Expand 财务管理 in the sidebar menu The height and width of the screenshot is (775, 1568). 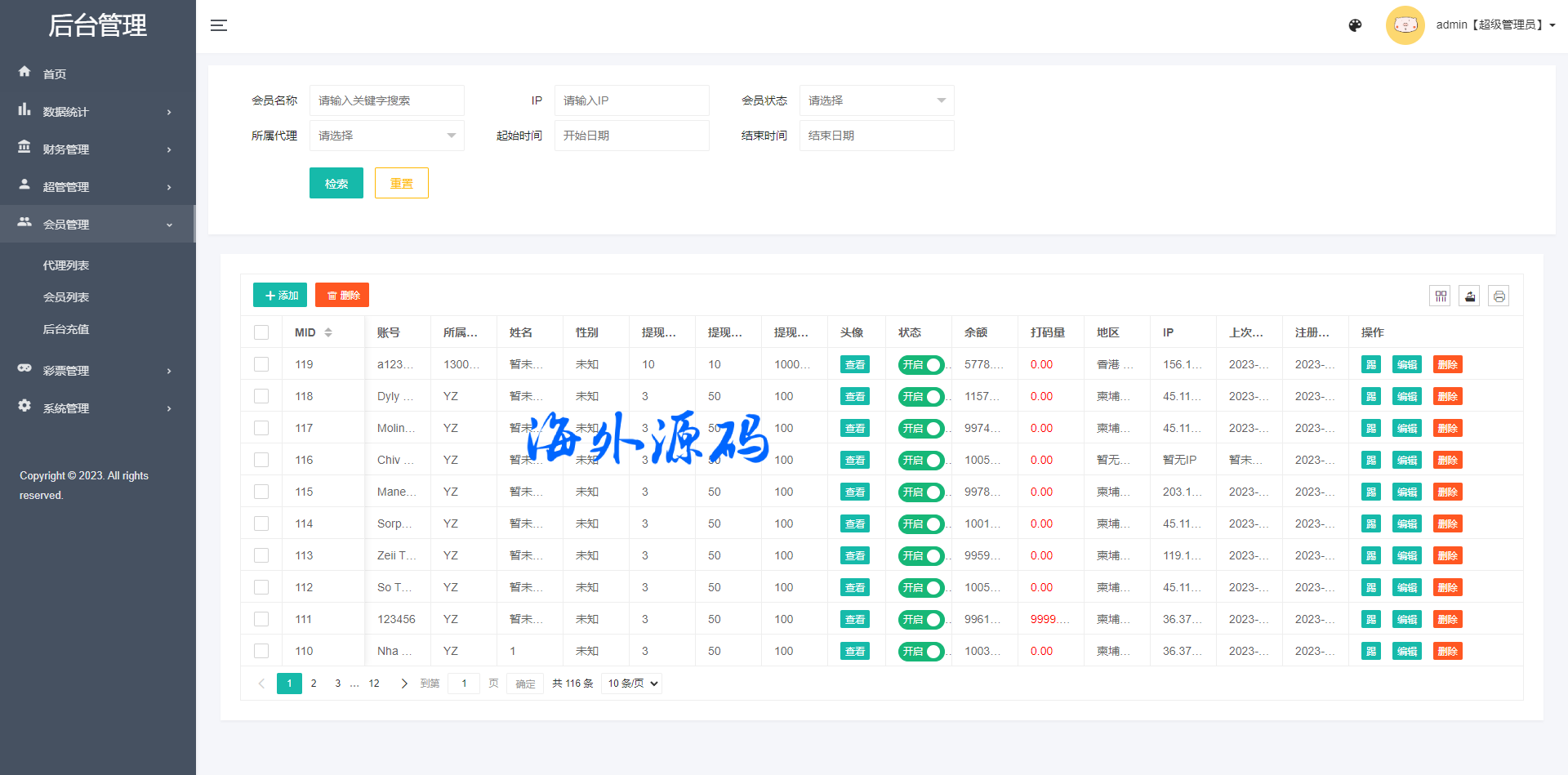96,149
